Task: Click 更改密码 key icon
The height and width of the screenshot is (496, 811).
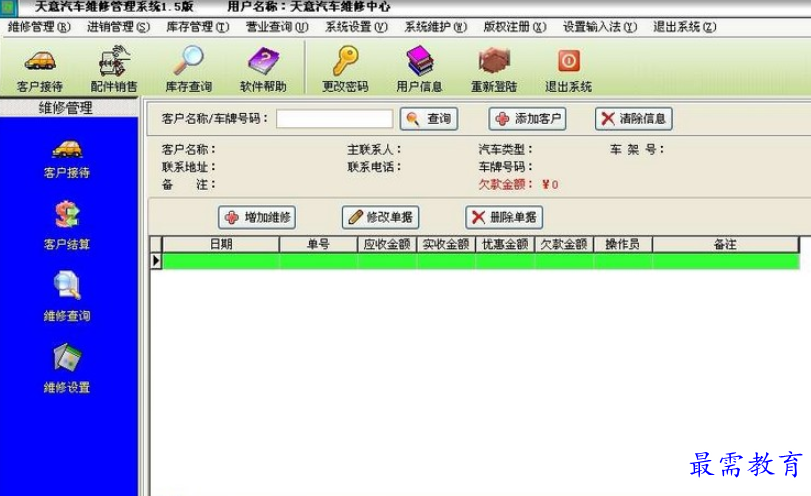Action: tap(346, 70)
